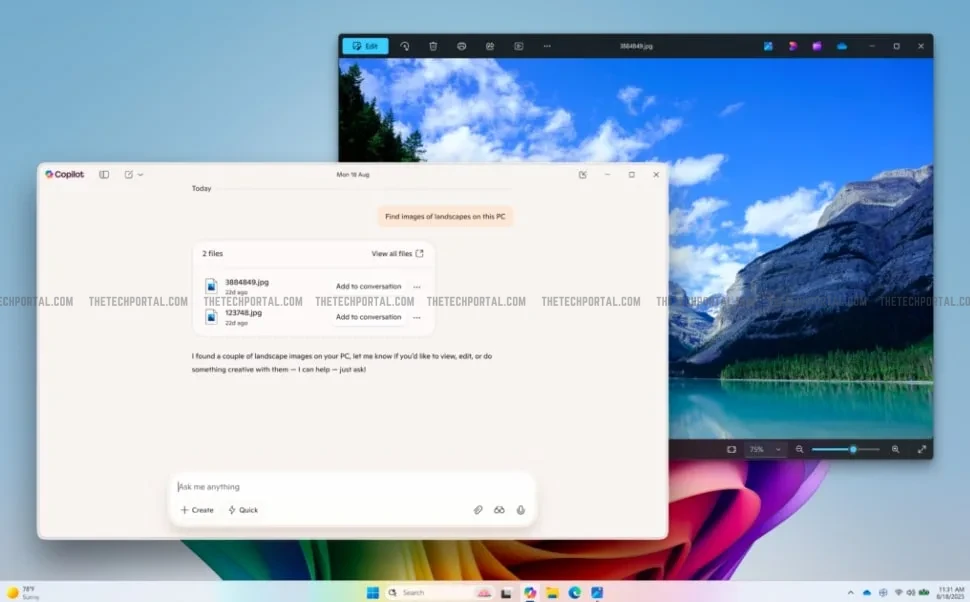
Task: Toggle the Copilot sidebar panel
Action: pos(104,174)
